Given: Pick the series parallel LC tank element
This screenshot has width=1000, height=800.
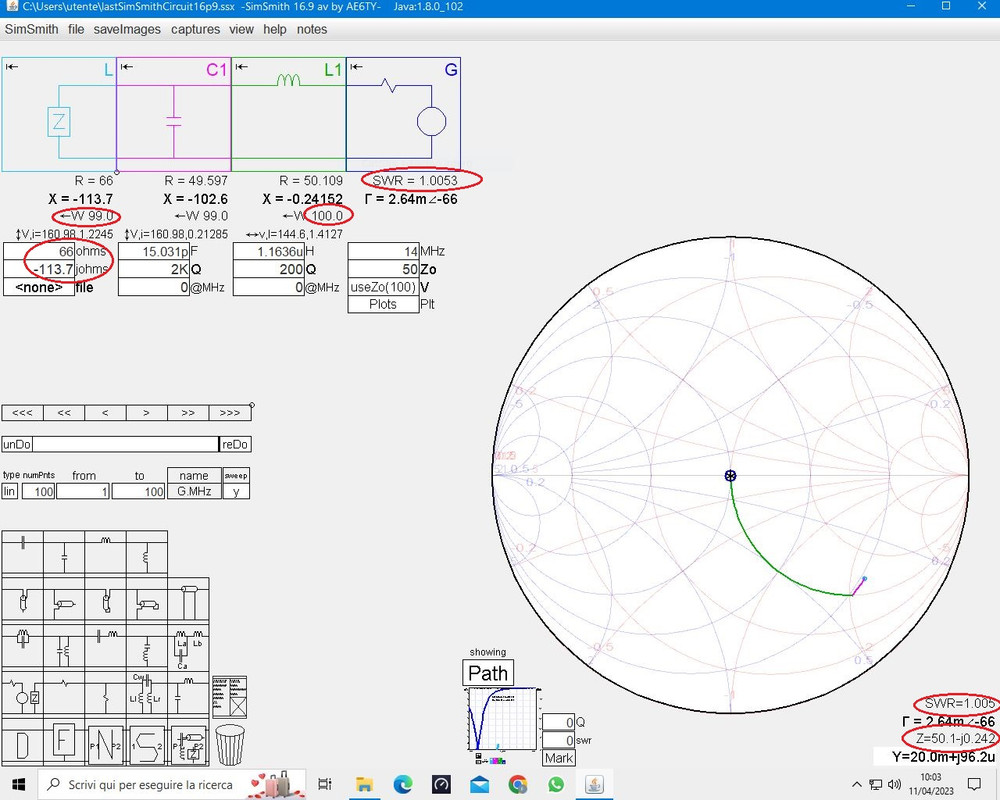Looking at the screenshot, I should (x=23, y=648).
